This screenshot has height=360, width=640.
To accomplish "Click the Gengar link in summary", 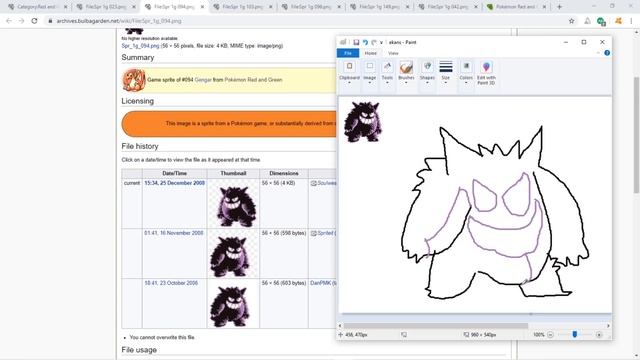I will point(203,80).
